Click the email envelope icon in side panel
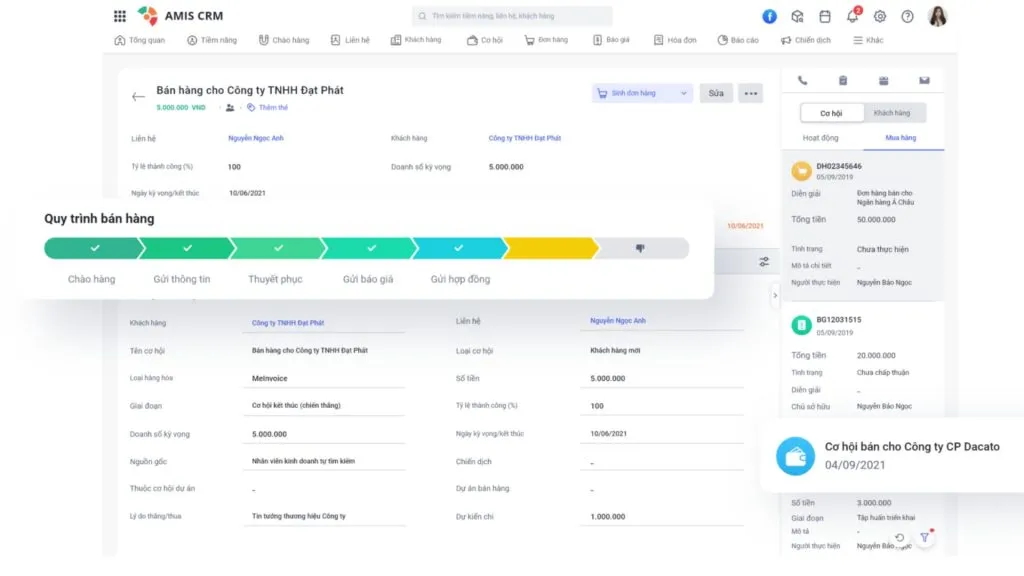1024x576 pixels. [x=924, y=80]
